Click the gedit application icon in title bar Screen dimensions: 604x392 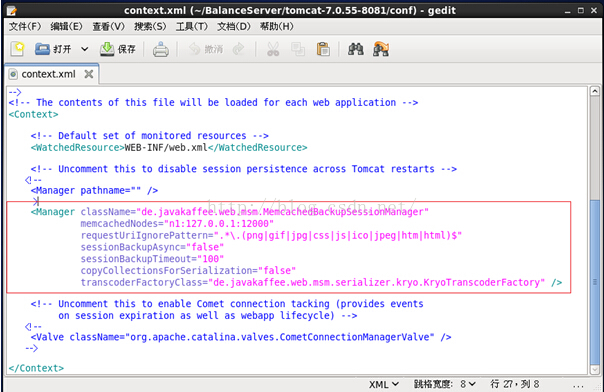tap(12, 10)
